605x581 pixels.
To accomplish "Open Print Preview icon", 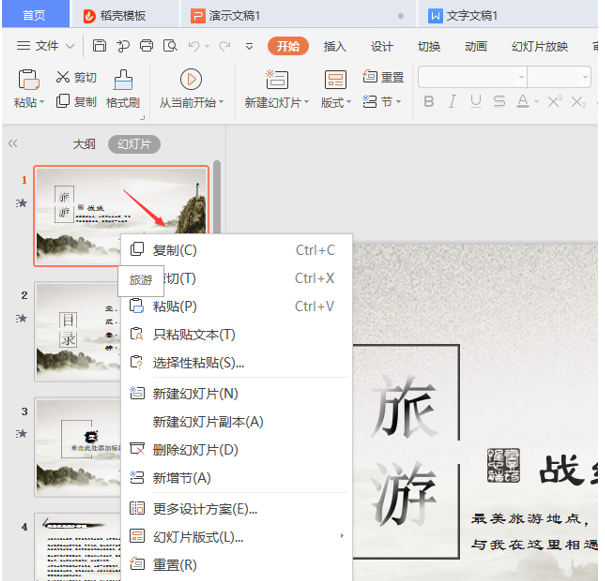I will pos(170,46).
